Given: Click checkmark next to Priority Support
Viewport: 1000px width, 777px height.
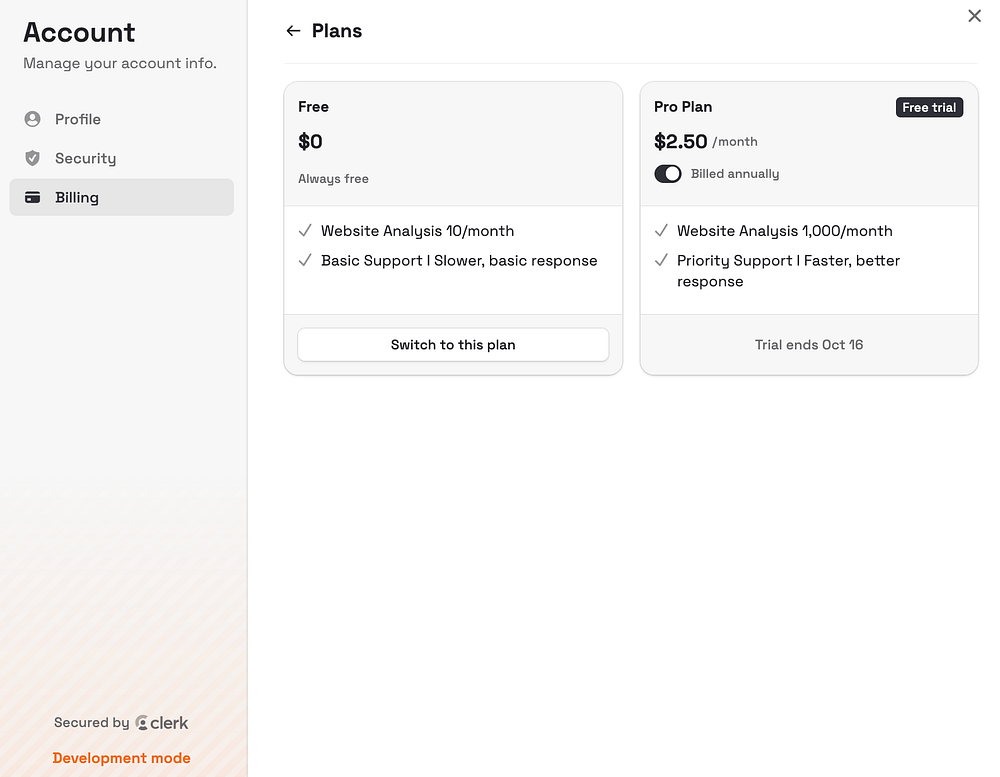Looking at the screenshot, I should click(661, 261).
